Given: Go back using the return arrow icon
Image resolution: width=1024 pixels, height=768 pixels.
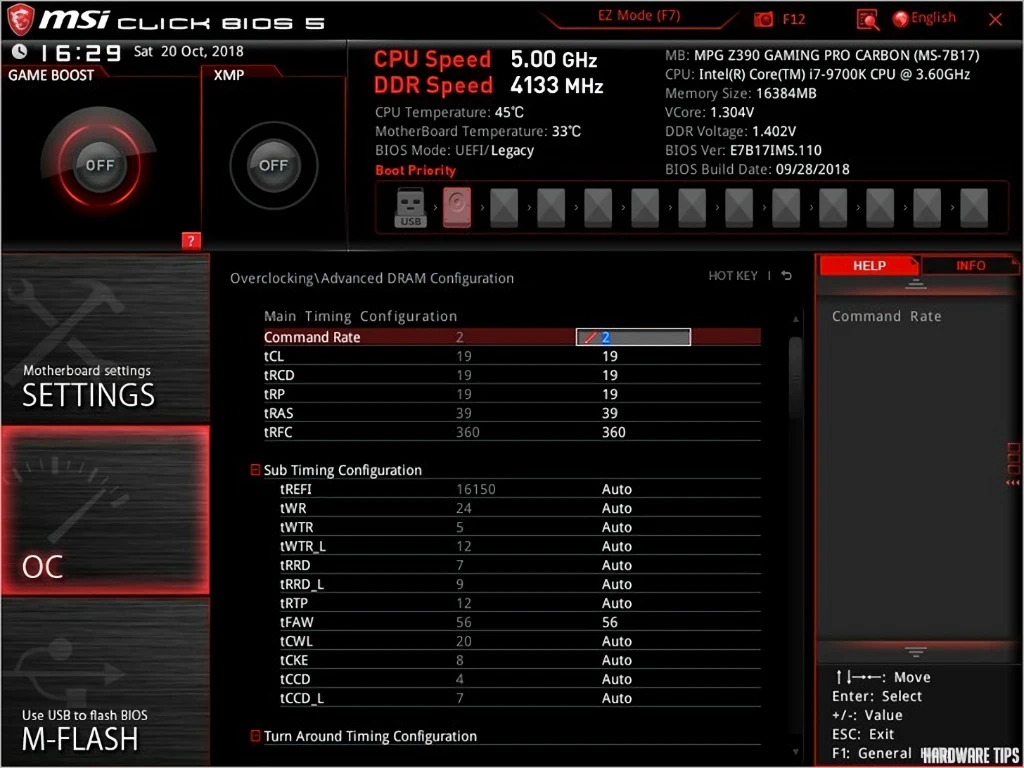Looking at the screenshot, I should [x=787, y=276].
